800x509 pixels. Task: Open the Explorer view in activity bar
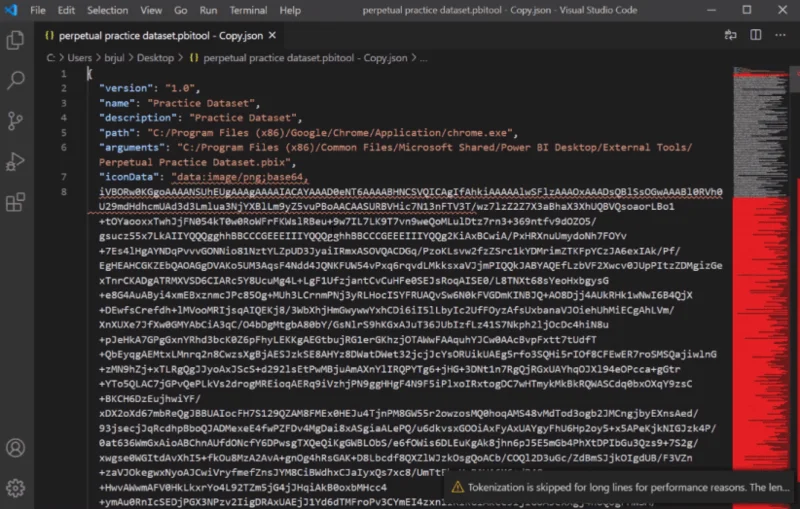point(15,40)
